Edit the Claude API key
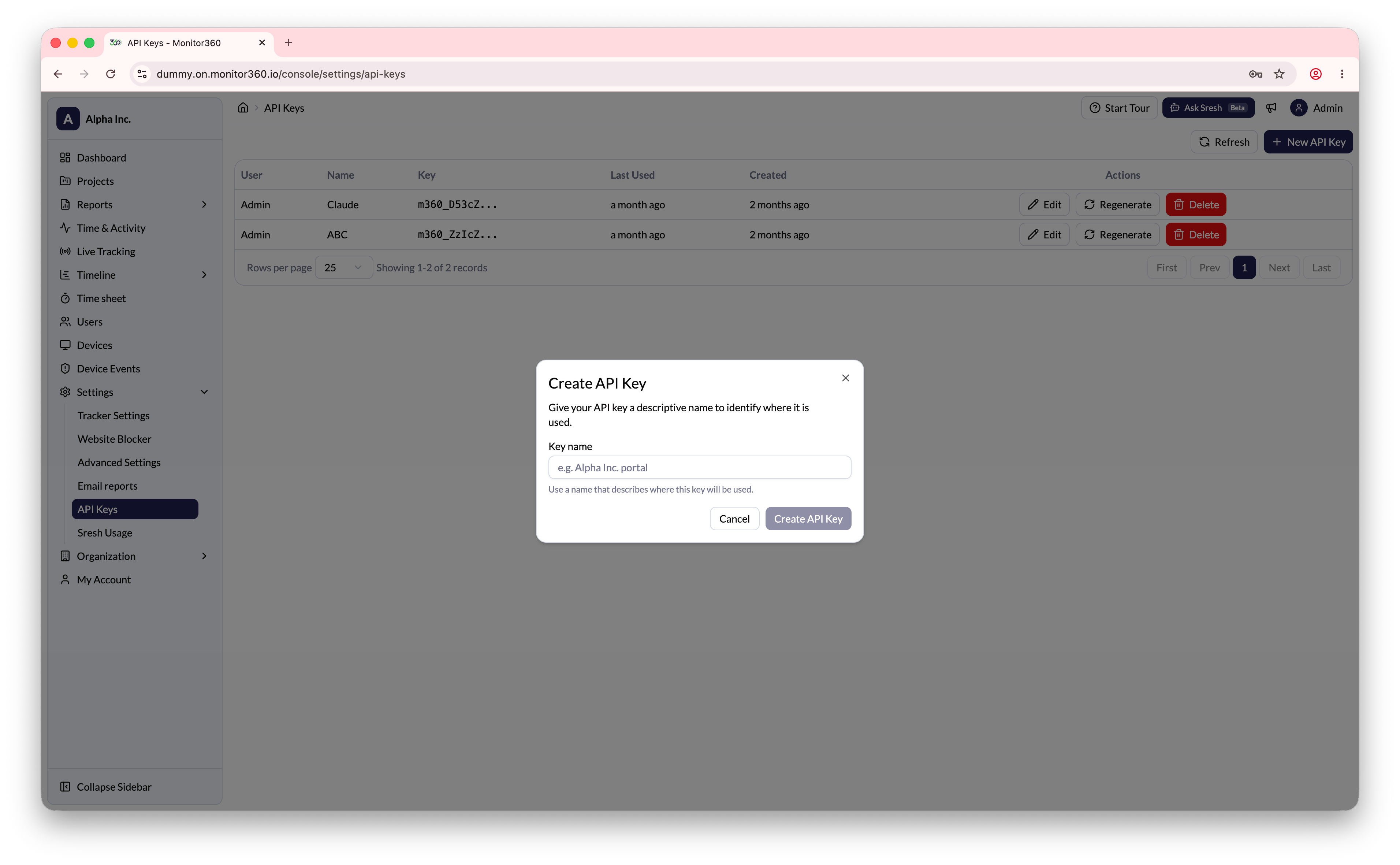Image resolution: width=1400 pixels, height=865 pixels. tap(1044, 204)
